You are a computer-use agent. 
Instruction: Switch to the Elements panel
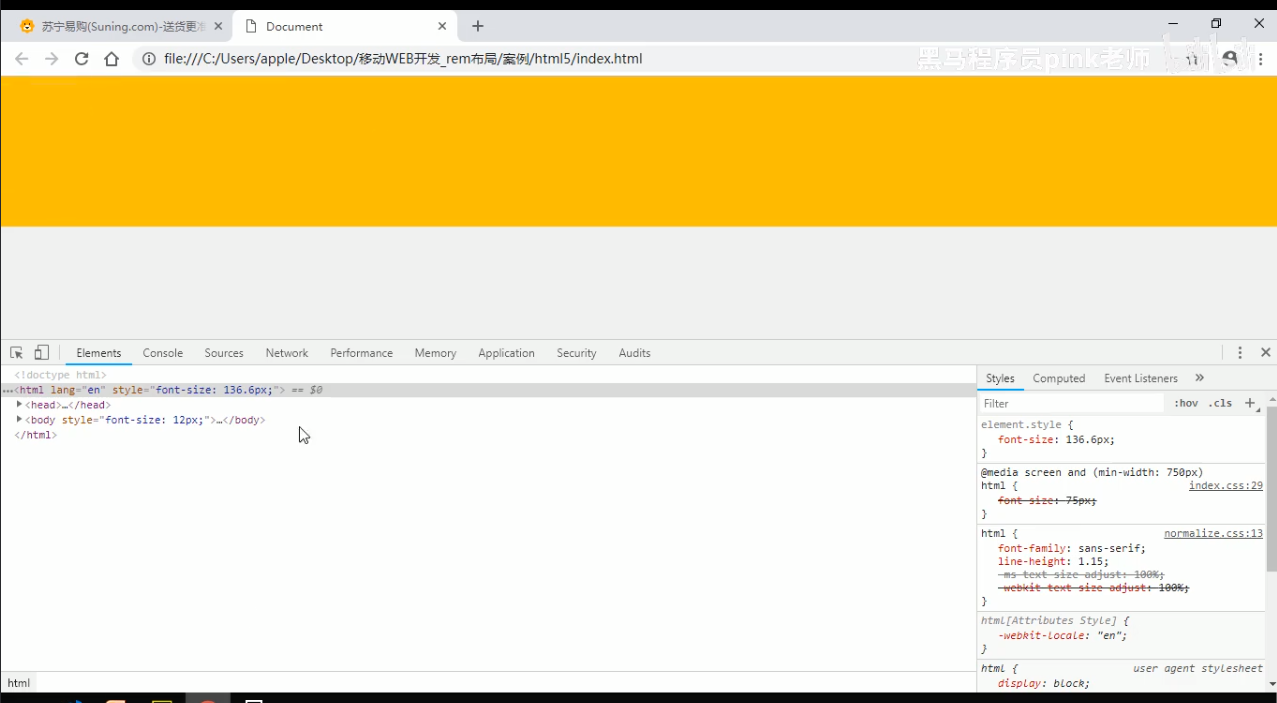[99, 353]
